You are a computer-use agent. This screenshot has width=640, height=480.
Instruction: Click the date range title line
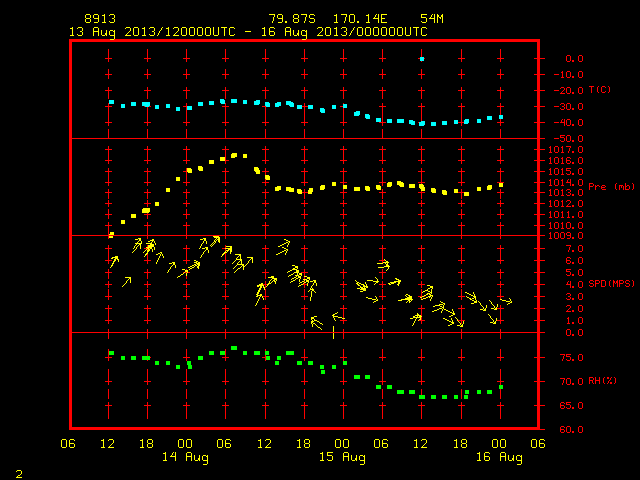click(248, 32)
